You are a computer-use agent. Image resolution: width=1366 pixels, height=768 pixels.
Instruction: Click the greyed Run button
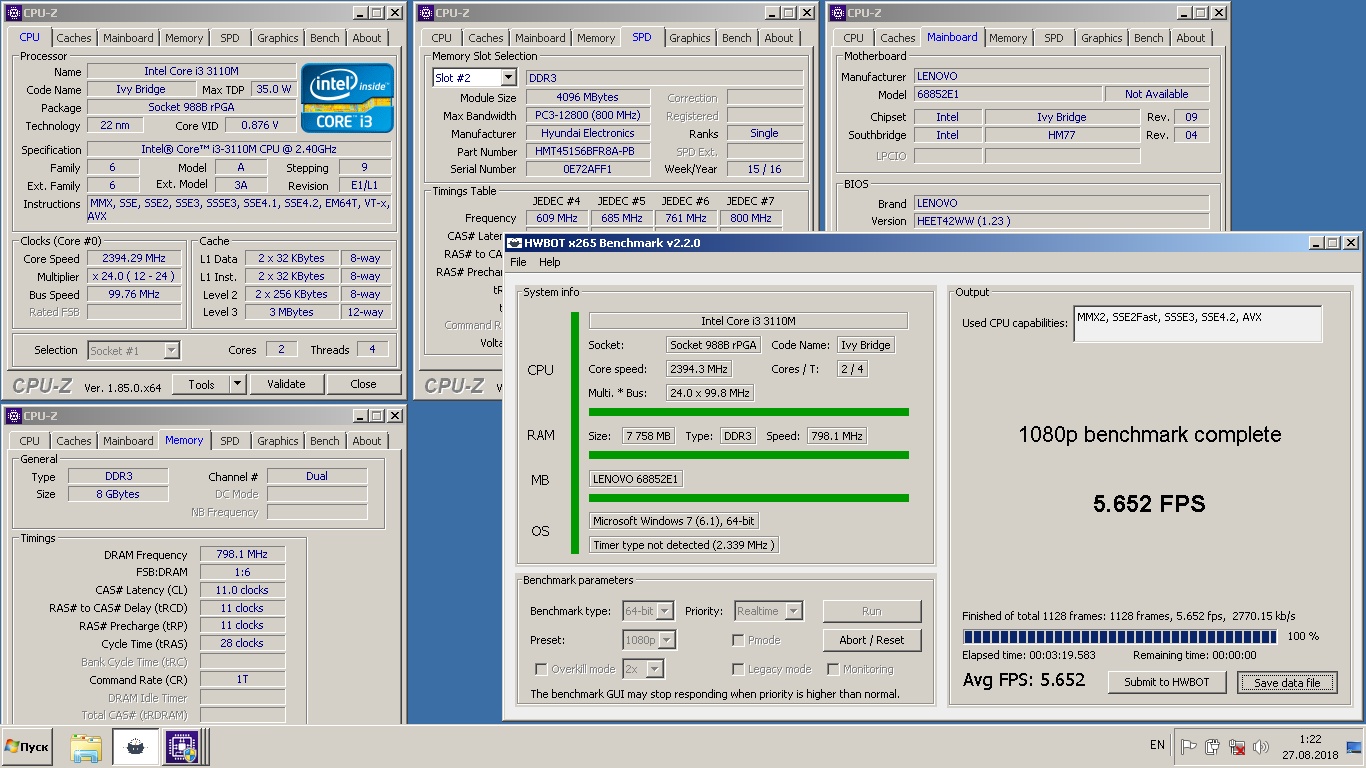tap(872, 611)
